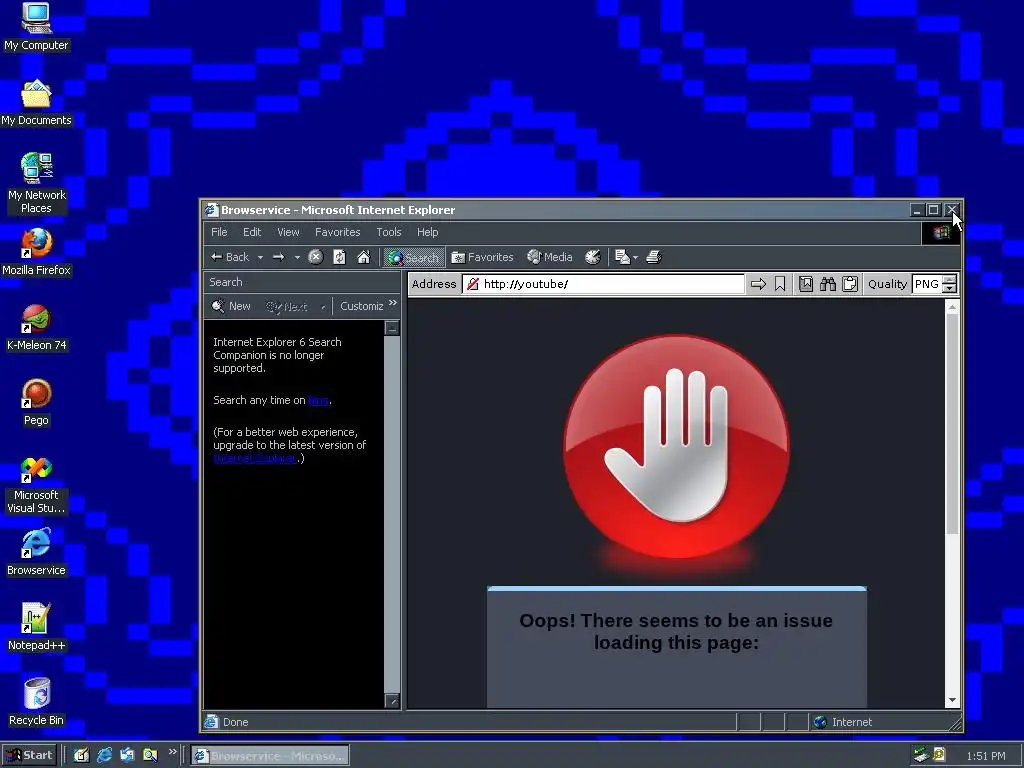Click the Search pane scrollbar up arrow

click(392, 328)
